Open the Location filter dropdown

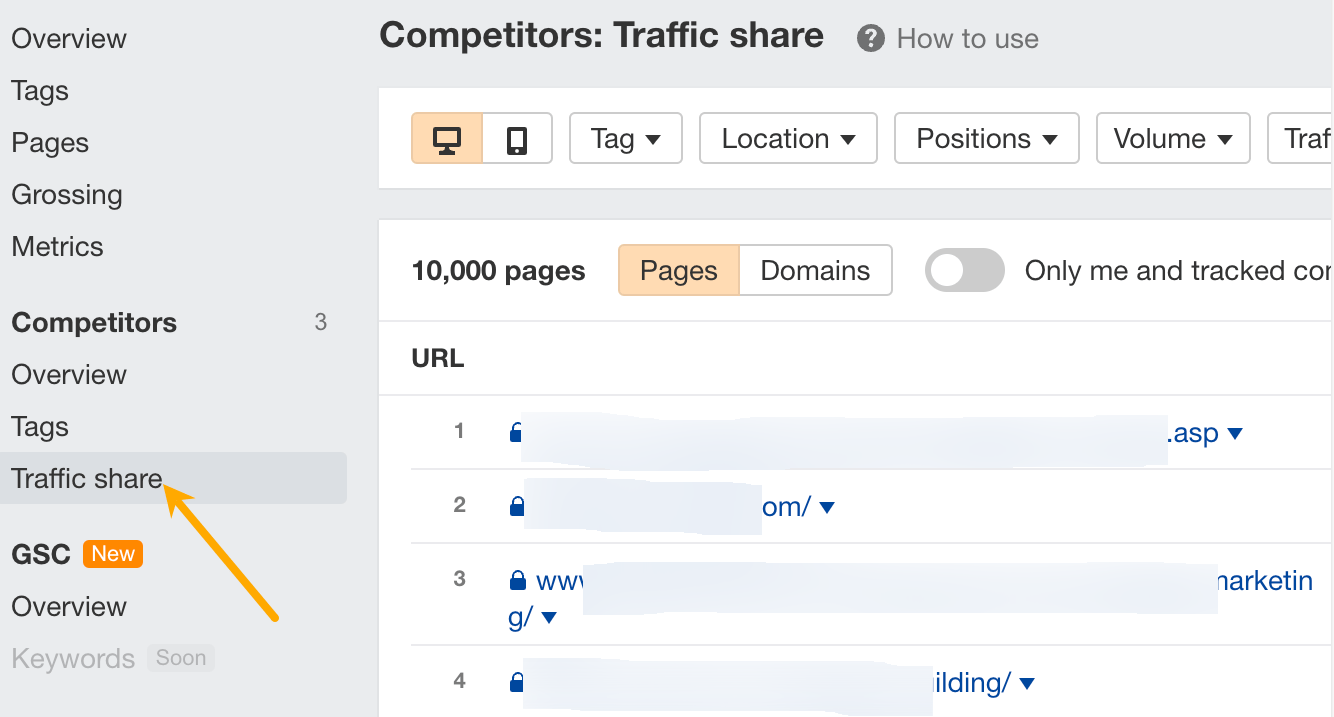pos(788,139)
